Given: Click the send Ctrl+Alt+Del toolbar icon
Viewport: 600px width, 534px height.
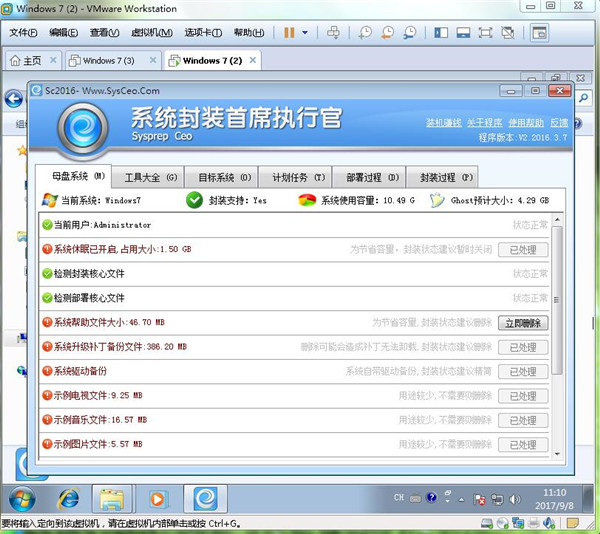Looking at the screenshot, I should (x=333, y=33).
